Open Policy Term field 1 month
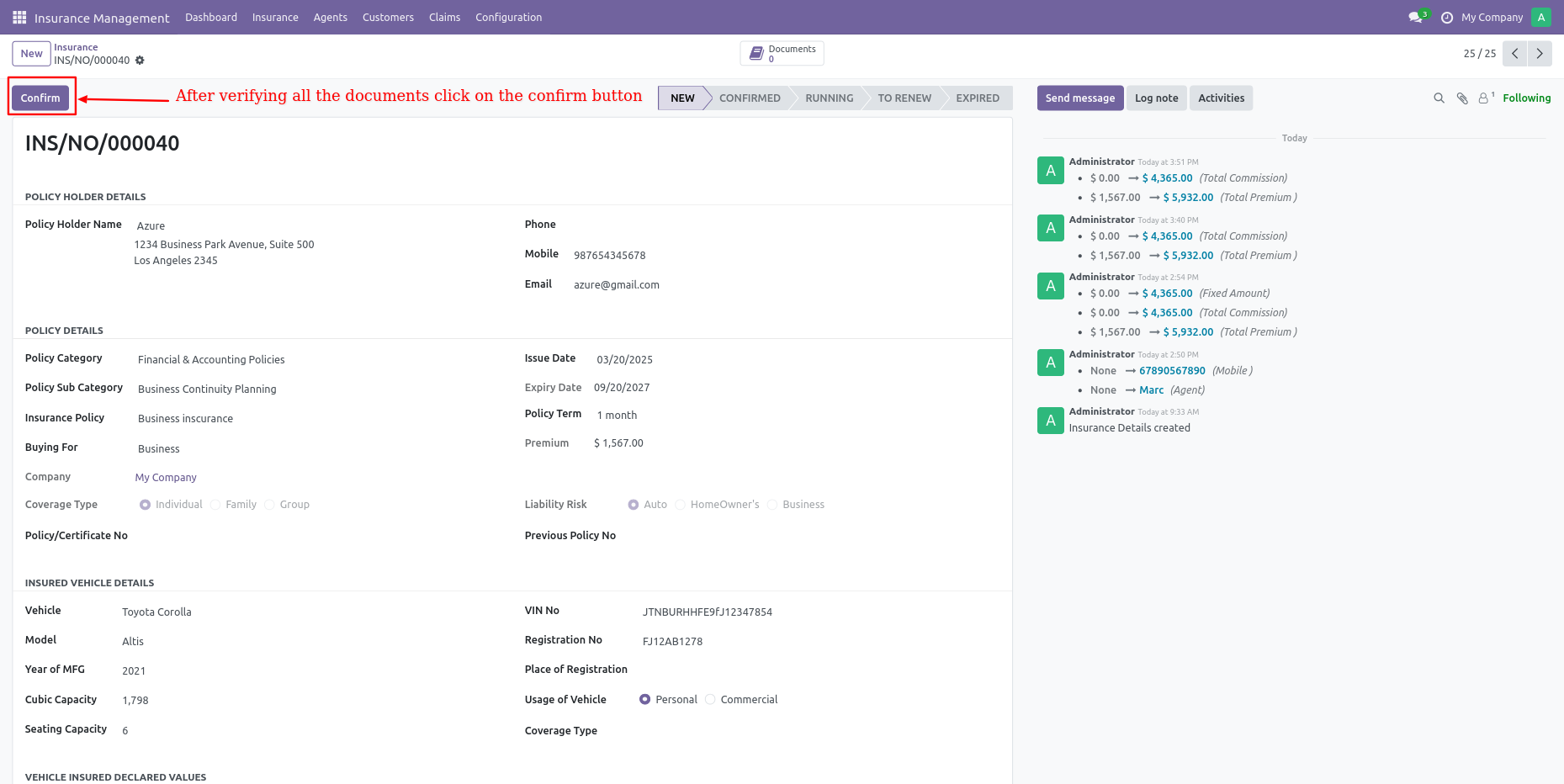This screenshot has height=784, width=1564. tap(617, 416)
